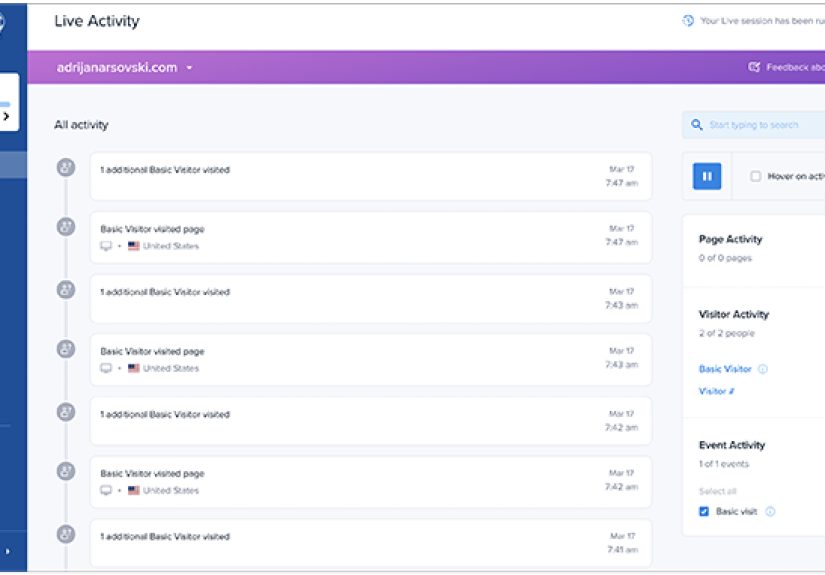Open the 7:43 am additional Basic Visitor entry
The height and width of the screenshot is (575, 825).
[371, 298]
